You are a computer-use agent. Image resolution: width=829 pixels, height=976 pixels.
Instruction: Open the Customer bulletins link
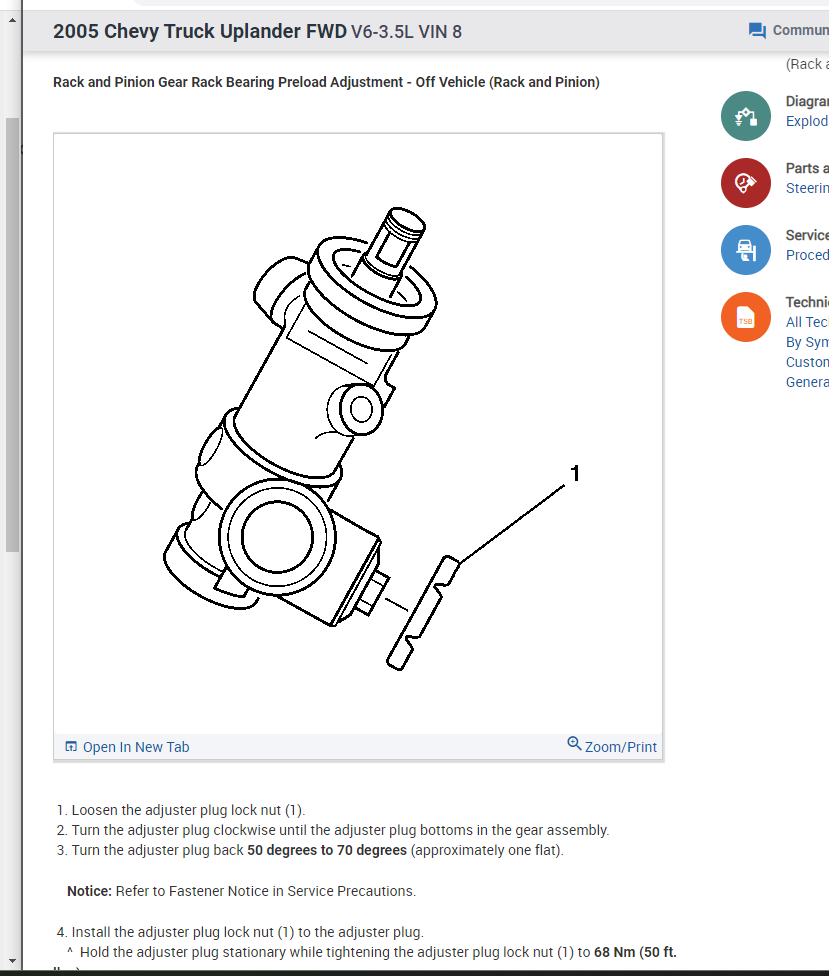point(807,362)
